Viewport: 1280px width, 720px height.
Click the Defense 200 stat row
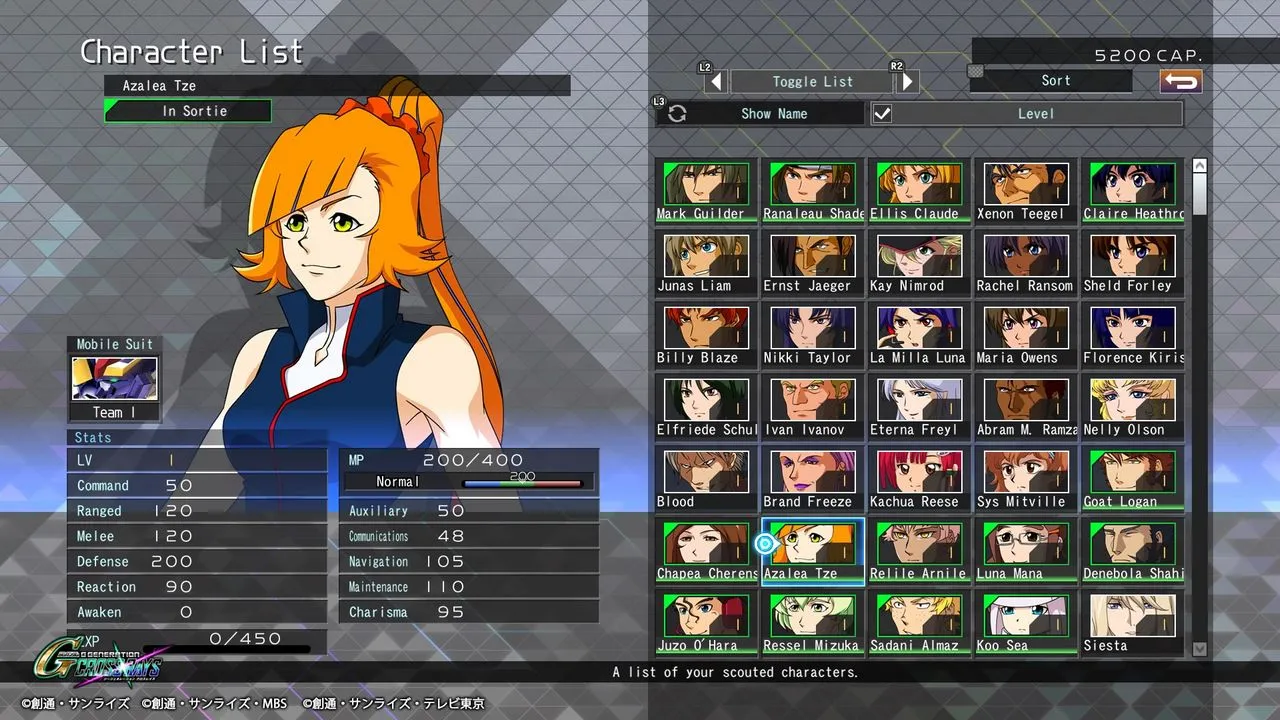pyautogui.click(x=197, y=561)
